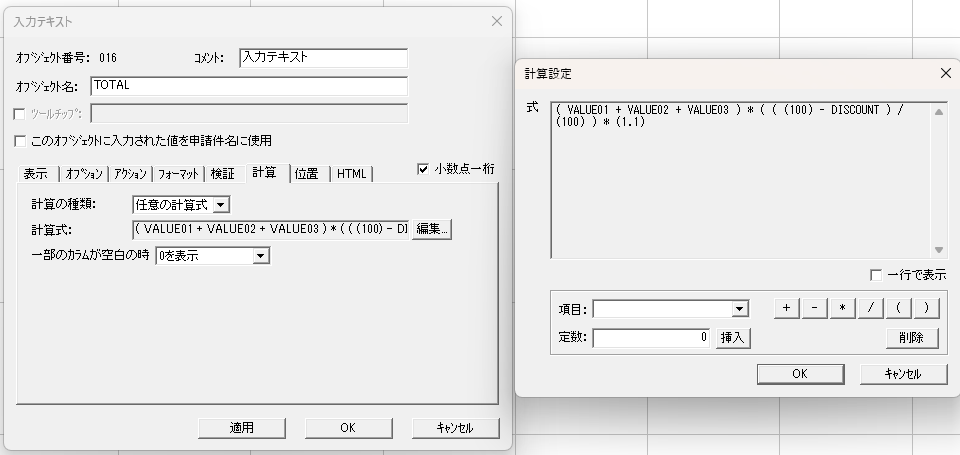Click into the 定数 input field
This screenshot has width=960, height=455.
(651, 338)
